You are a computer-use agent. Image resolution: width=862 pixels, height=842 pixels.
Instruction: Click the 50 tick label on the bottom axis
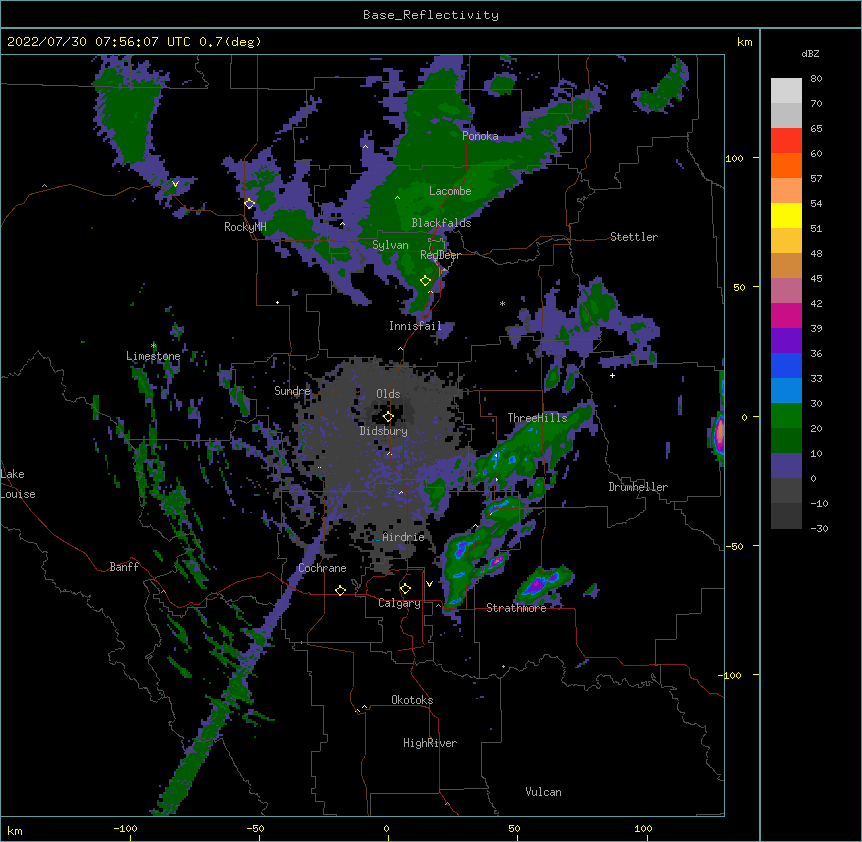(x=514, y=828)
